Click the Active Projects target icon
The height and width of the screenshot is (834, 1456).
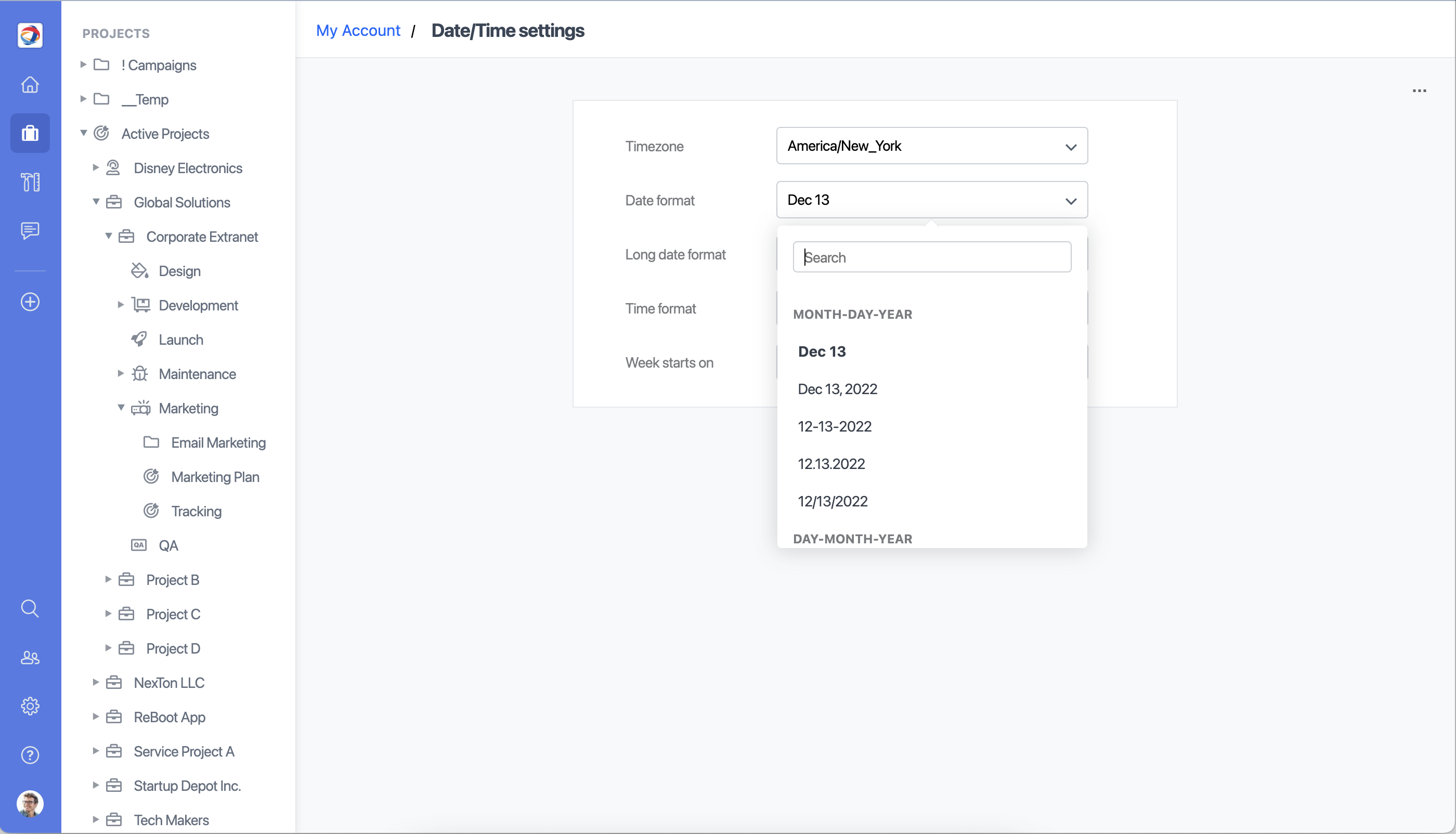[101, 134]
